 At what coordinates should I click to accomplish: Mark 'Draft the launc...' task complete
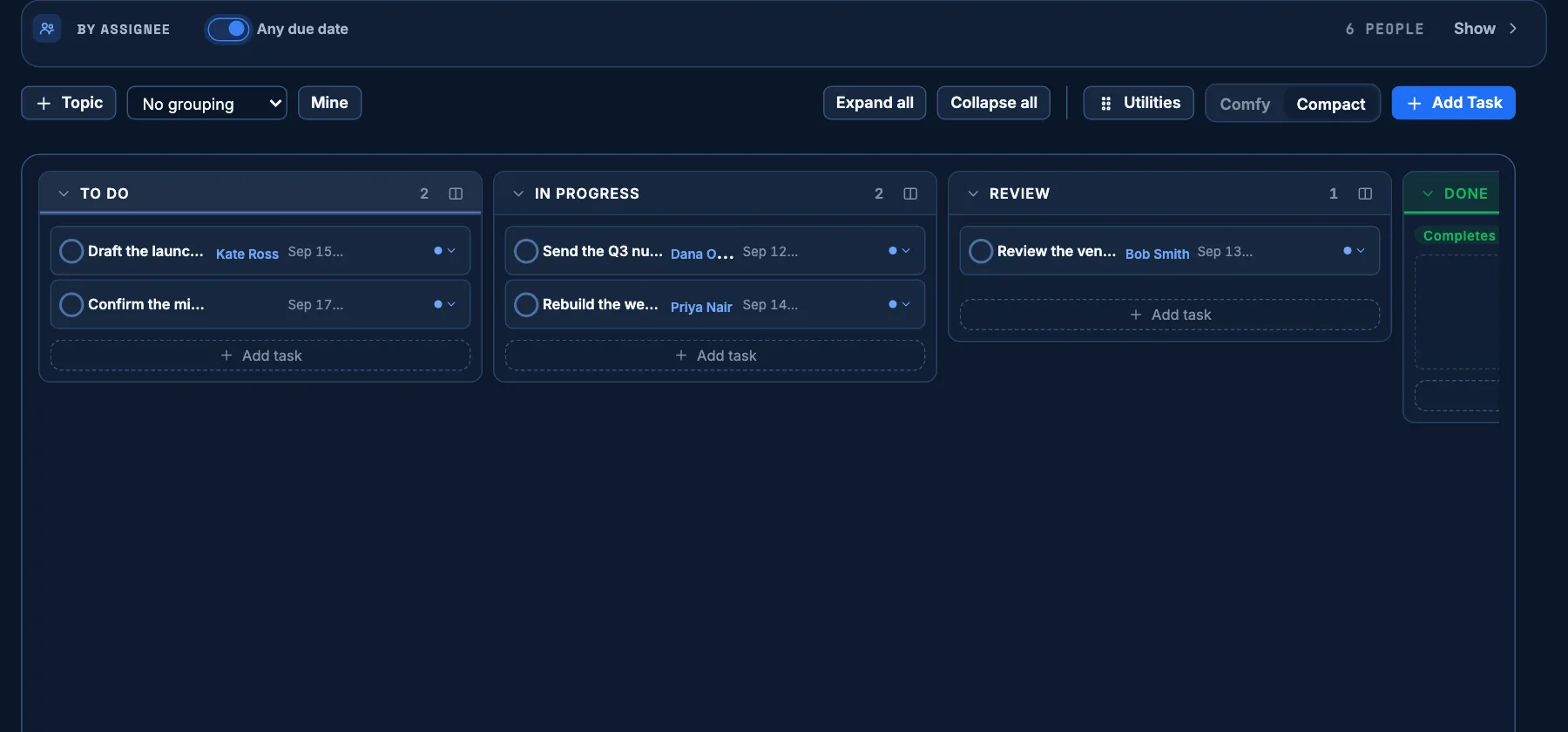(71, 251)
